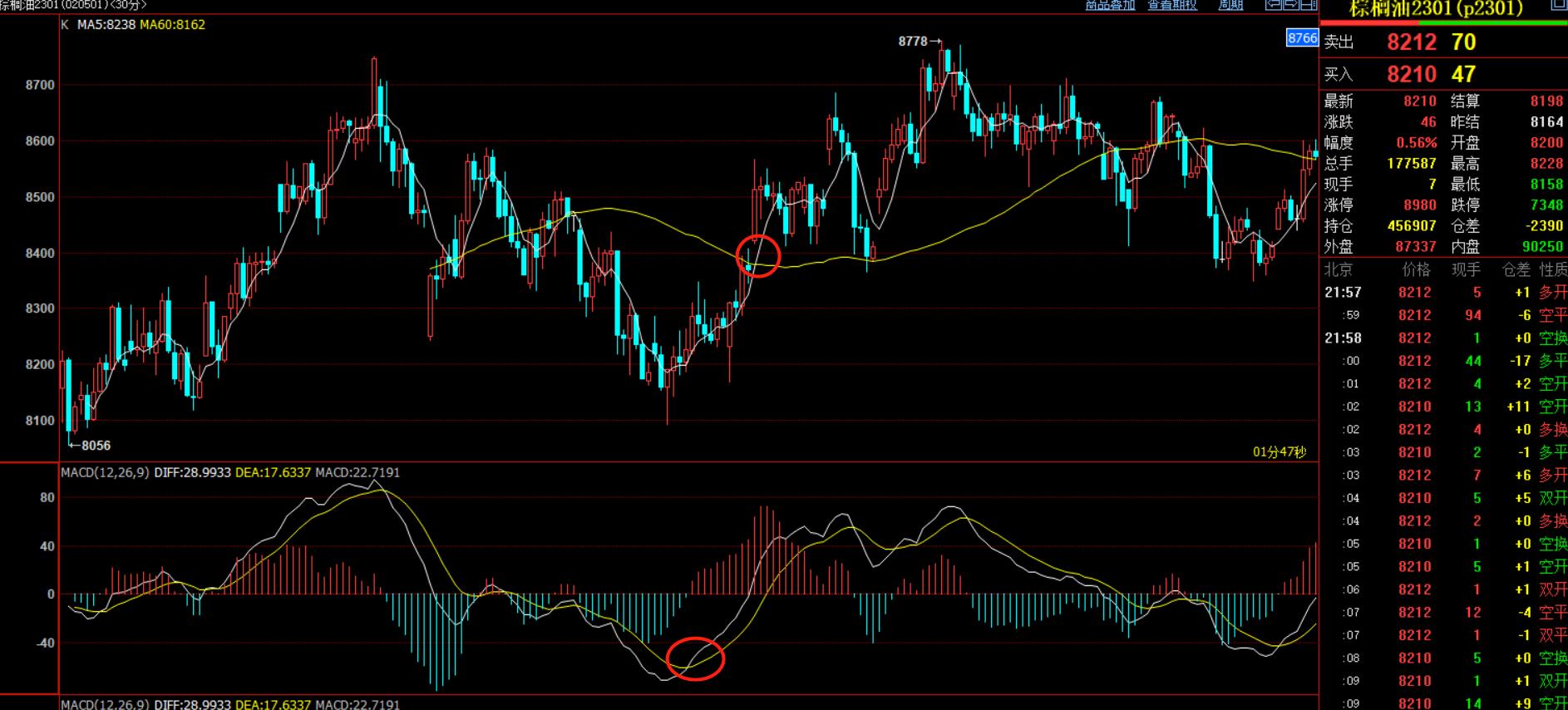This screenshot has width=1568, height=710.
Task: Click the +9 position change cell
Action: click(x=1522, y=704)
